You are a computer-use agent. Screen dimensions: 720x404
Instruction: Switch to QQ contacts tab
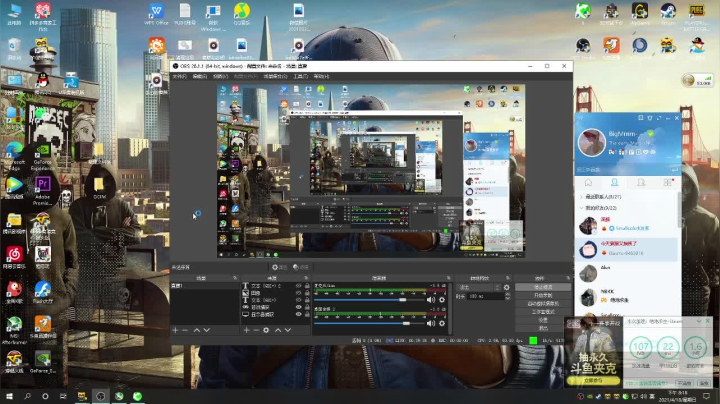point(614,183)
